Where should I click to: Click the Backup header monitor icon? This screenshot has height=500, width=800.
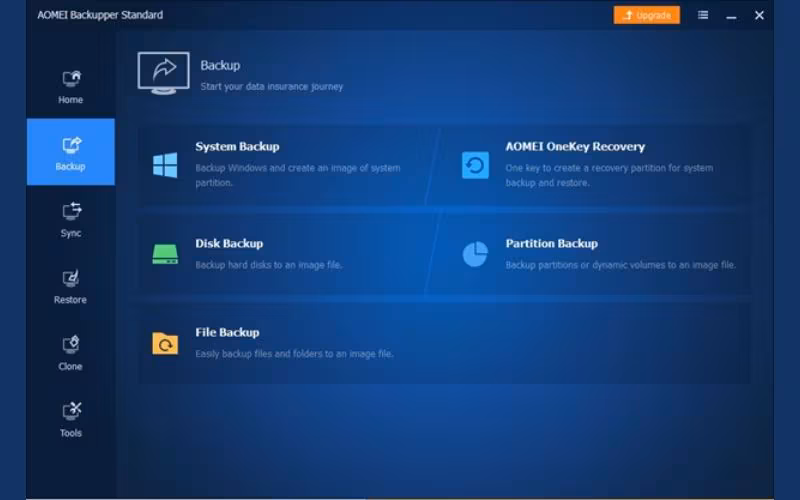[163, 73]
